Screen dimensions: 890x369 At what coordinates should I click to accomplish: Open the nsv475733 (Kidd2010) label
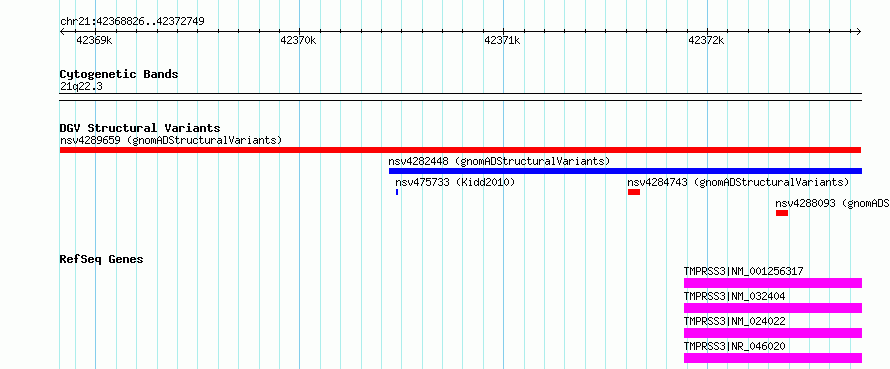coord(455,182)
